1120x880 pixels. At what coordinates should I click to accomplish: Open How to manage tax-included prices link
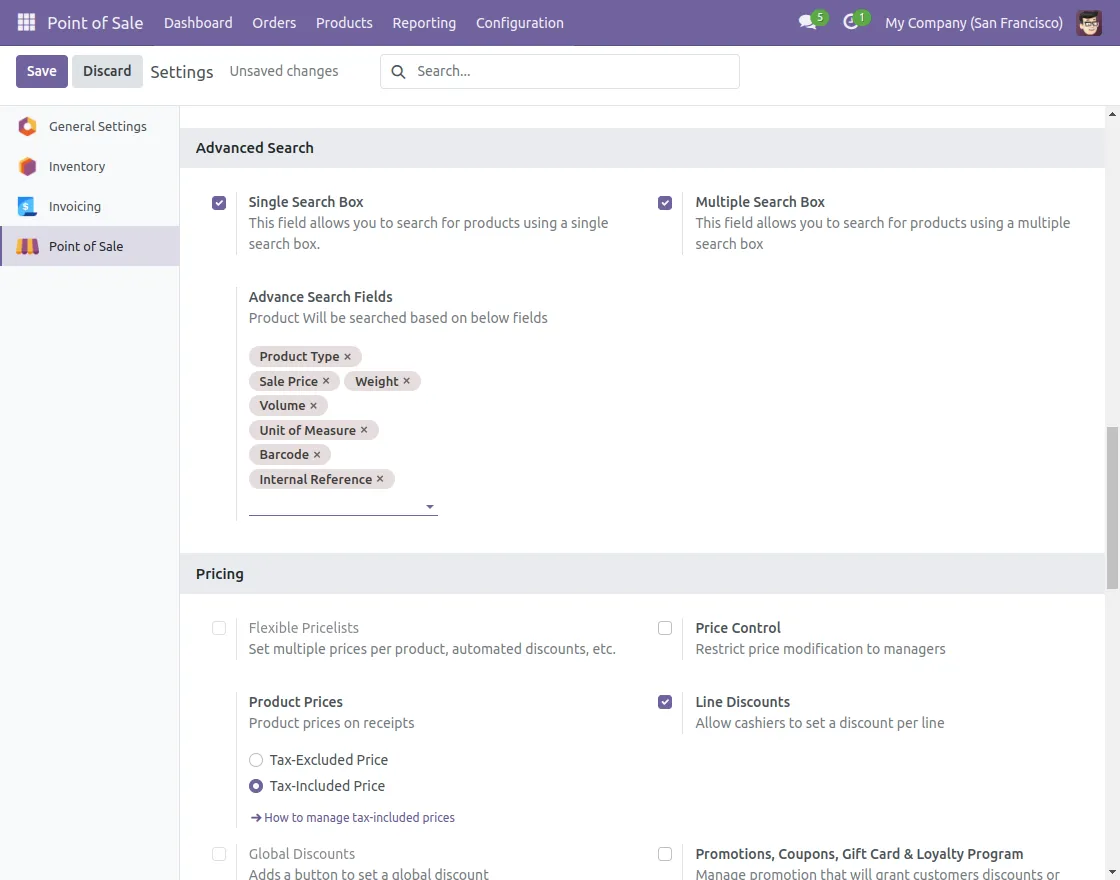click(359, 818)
